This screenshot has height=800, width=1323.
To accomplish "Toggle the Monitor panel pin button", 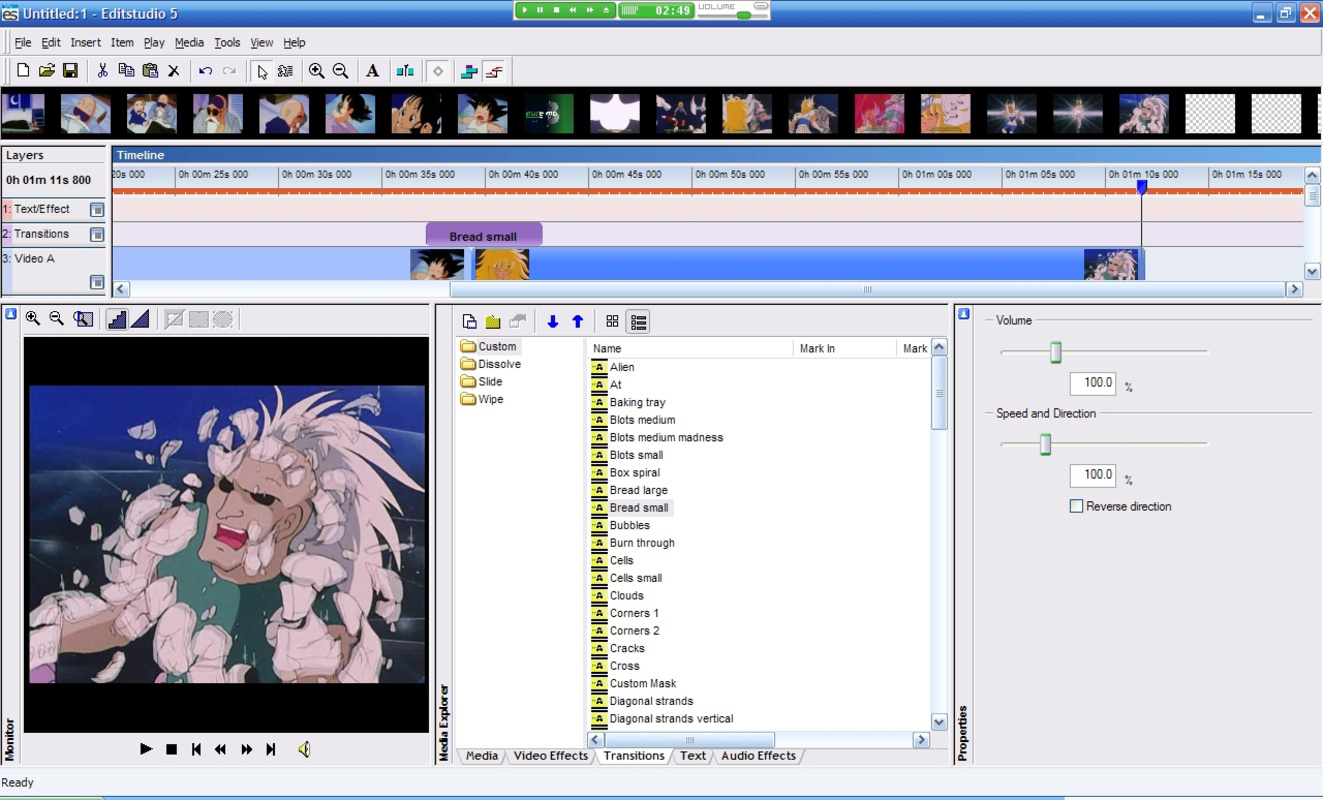I will click(x=11, y=314).
